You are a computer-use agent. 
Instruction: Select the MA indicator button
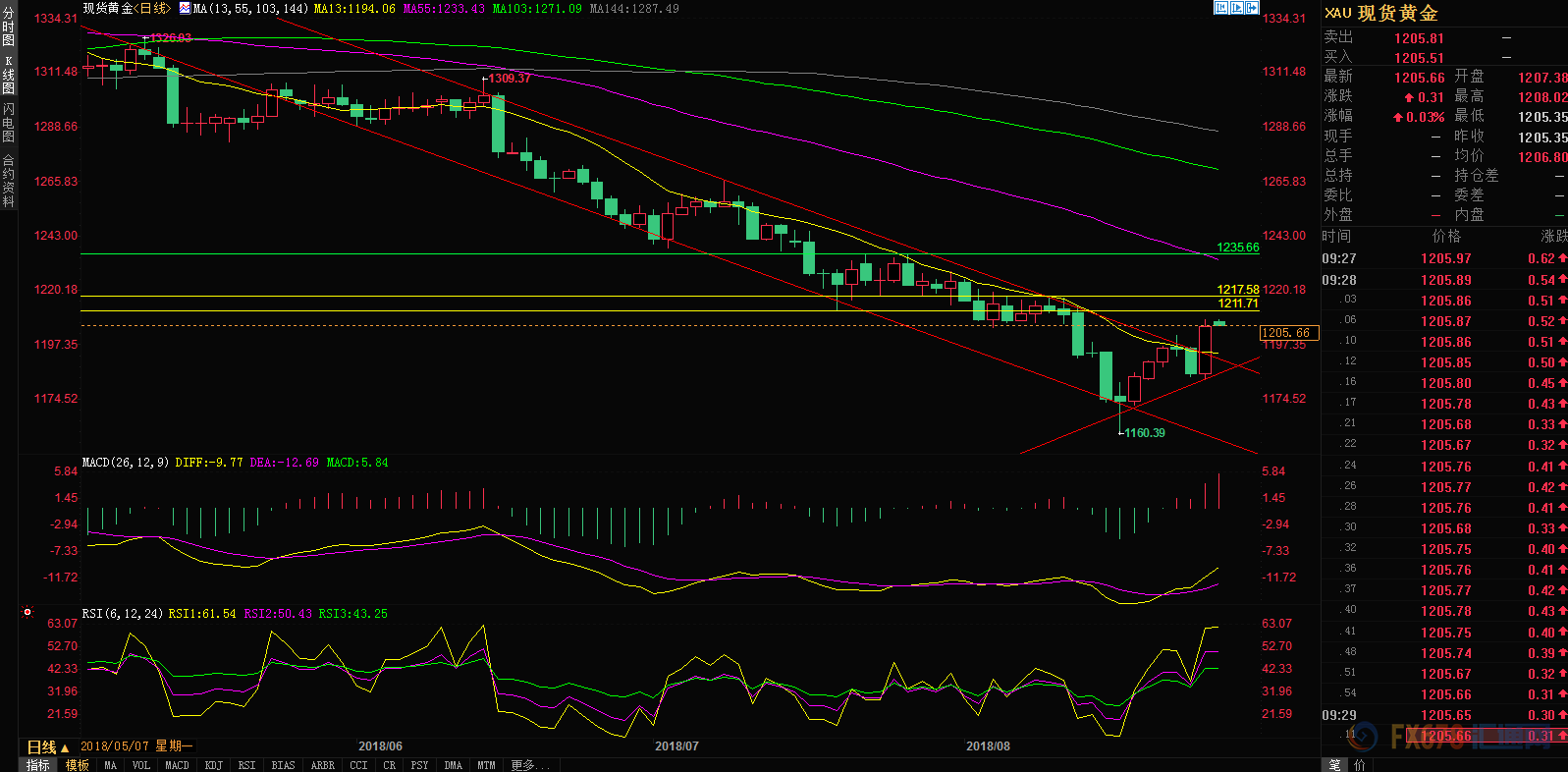(x=110, y=765)
